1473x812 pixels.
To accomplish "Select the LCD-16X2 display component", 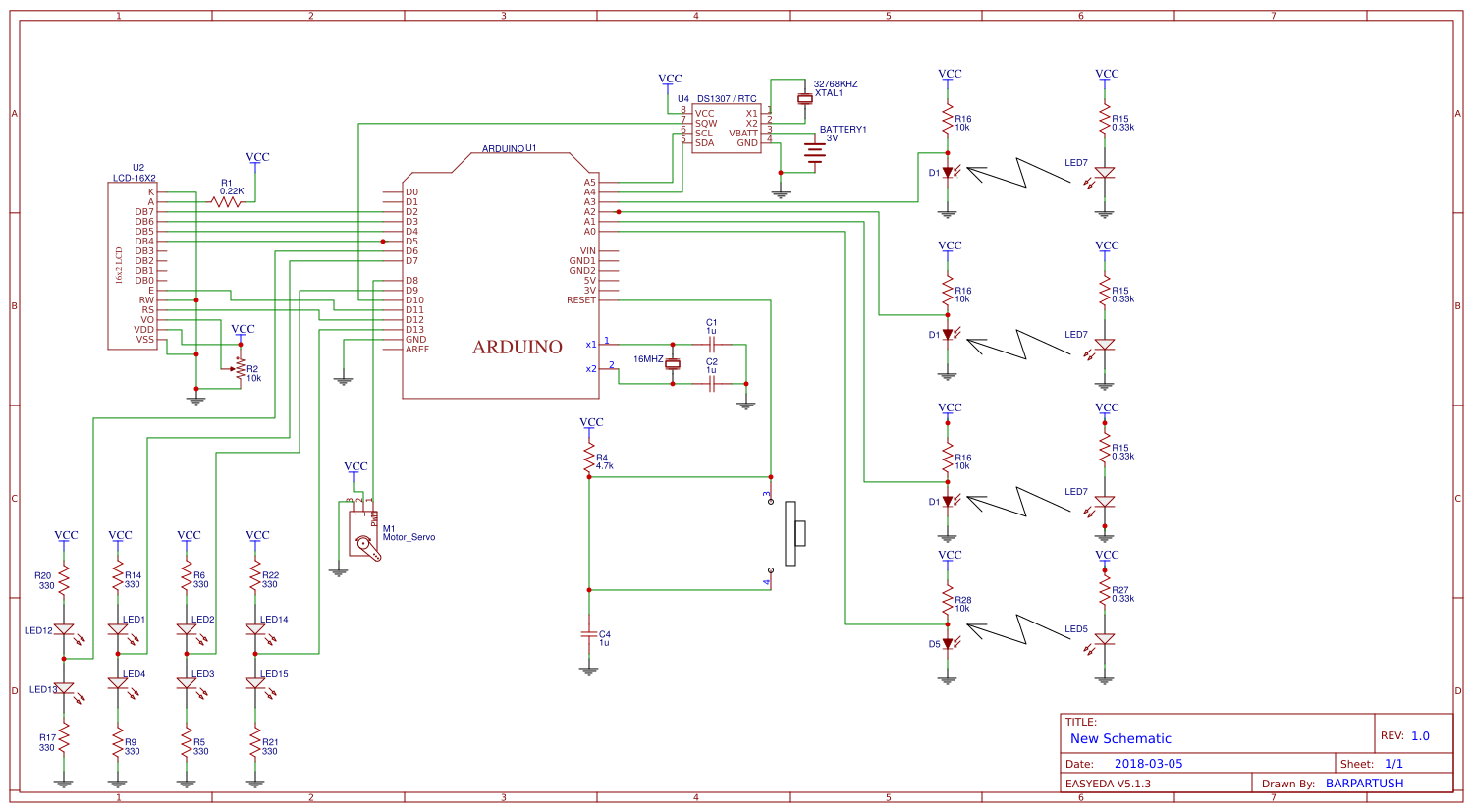I will pyautogui.click(x=133, y=266).
